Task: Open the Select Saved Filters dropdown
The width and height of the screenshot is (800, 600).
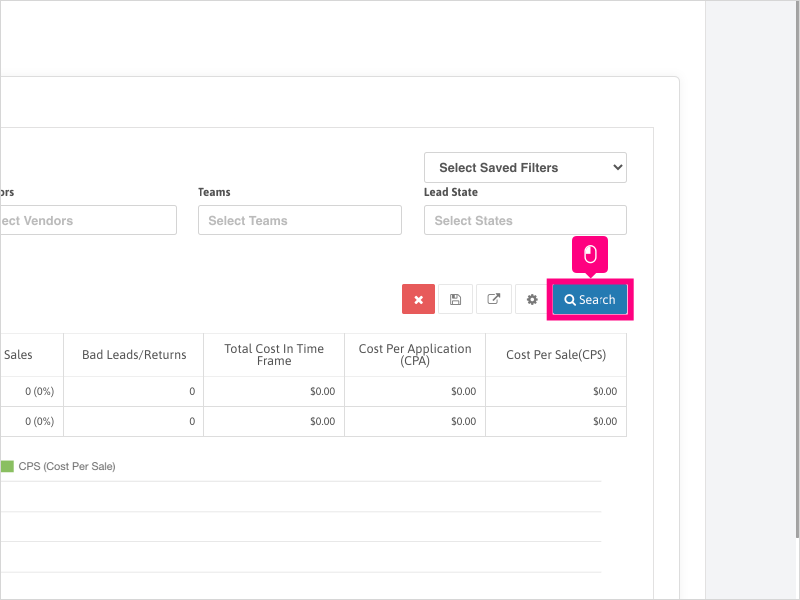Action: (525, 167)
